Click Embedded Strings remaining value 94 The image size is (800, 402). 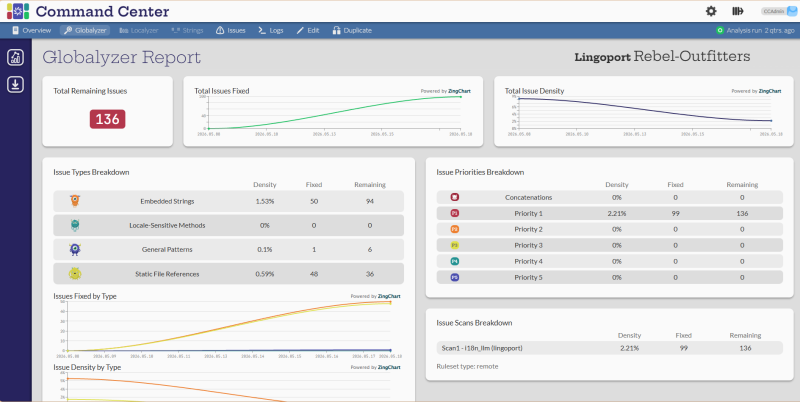[369, 202]
